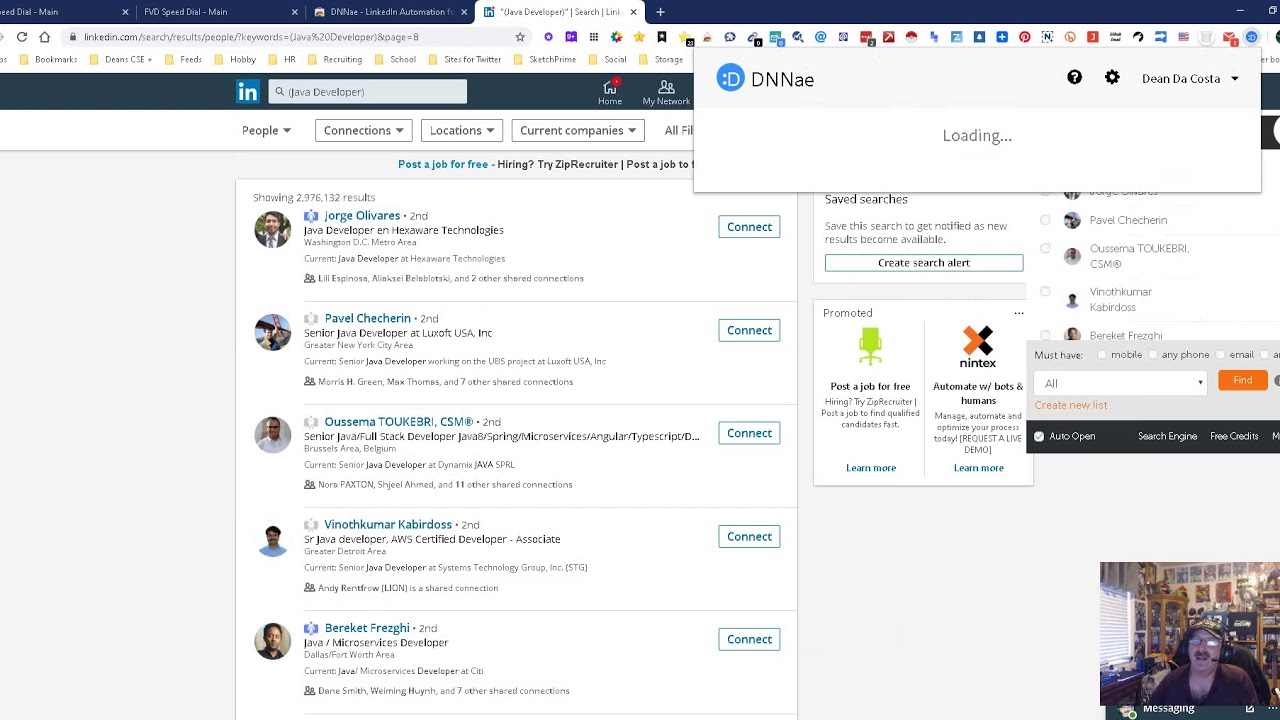1280x720 pixels.
Task: Open Free Credits in DNNae footer
Action: click(x=1234, y=437)
